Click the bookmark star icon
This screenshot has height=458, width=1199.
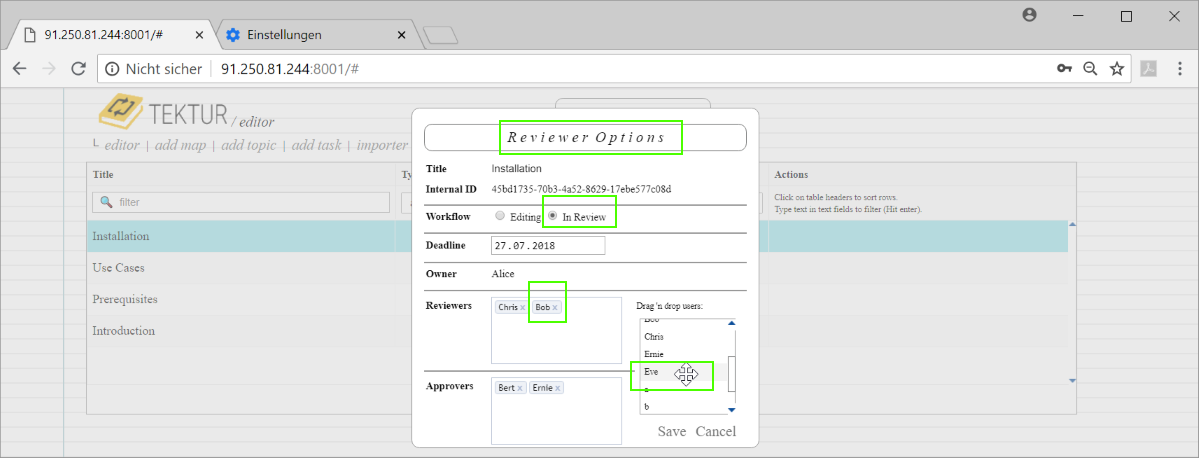[x=1117, y=69]
